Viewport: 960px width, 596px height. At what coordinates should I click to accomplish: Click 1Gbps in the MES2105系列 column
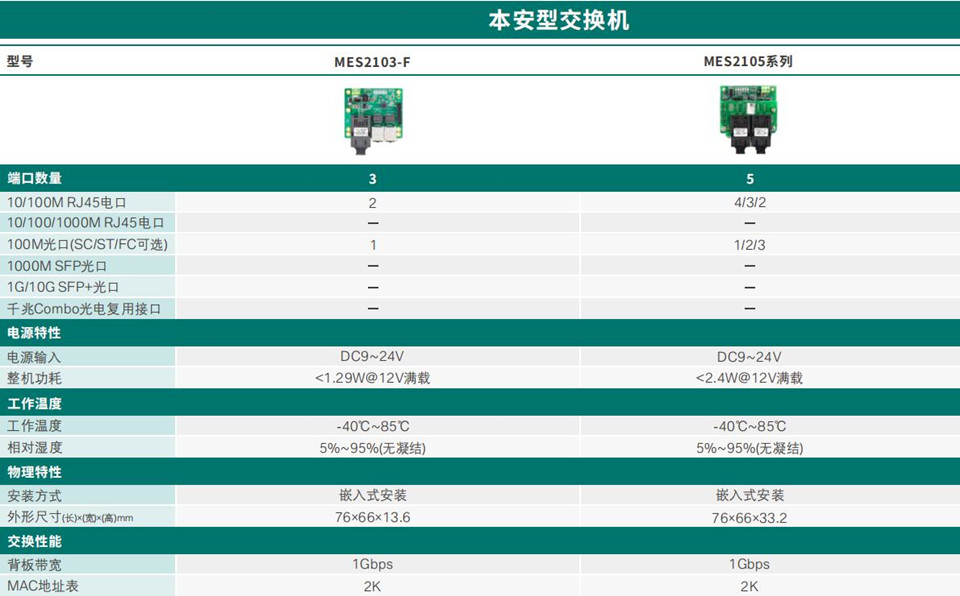[749, 564]
